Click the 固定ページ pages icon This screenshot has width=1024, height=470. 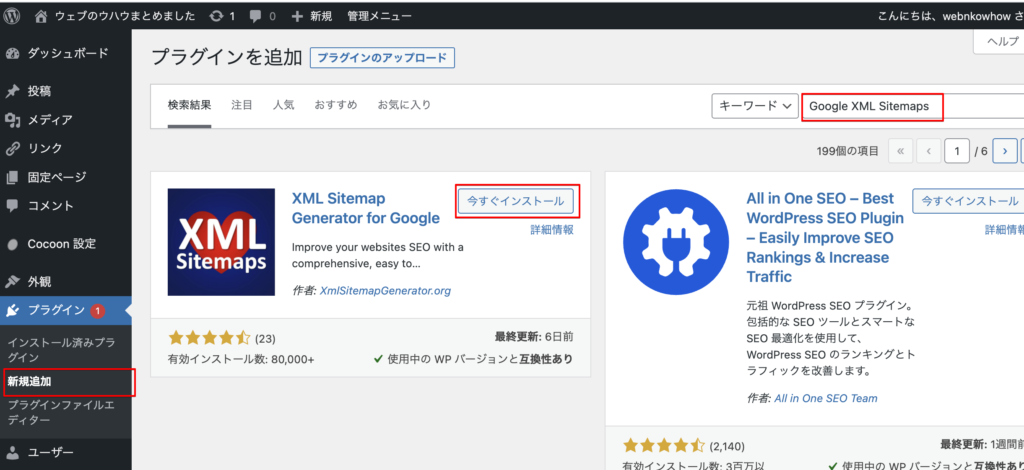coord(12,177)
